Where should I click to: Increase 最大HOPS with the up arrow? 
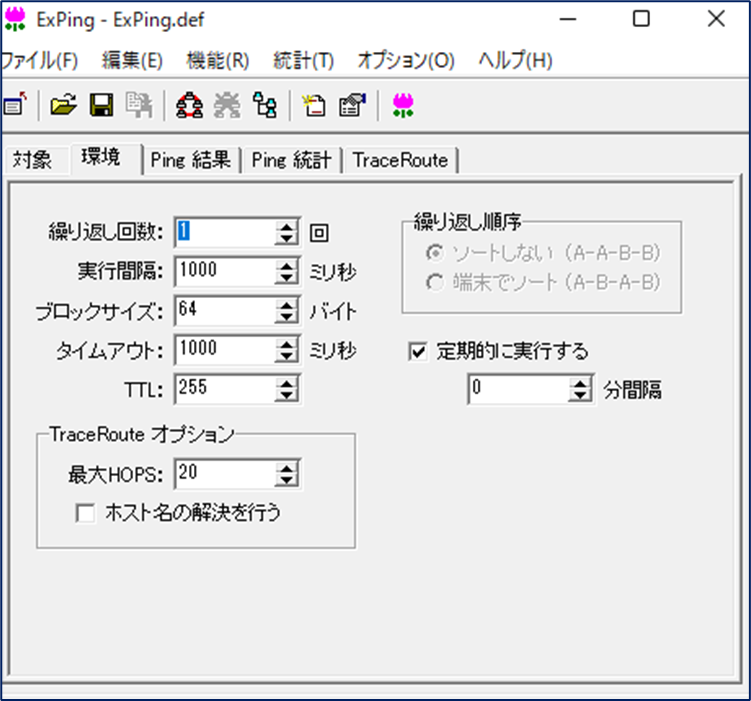(287, 469)
